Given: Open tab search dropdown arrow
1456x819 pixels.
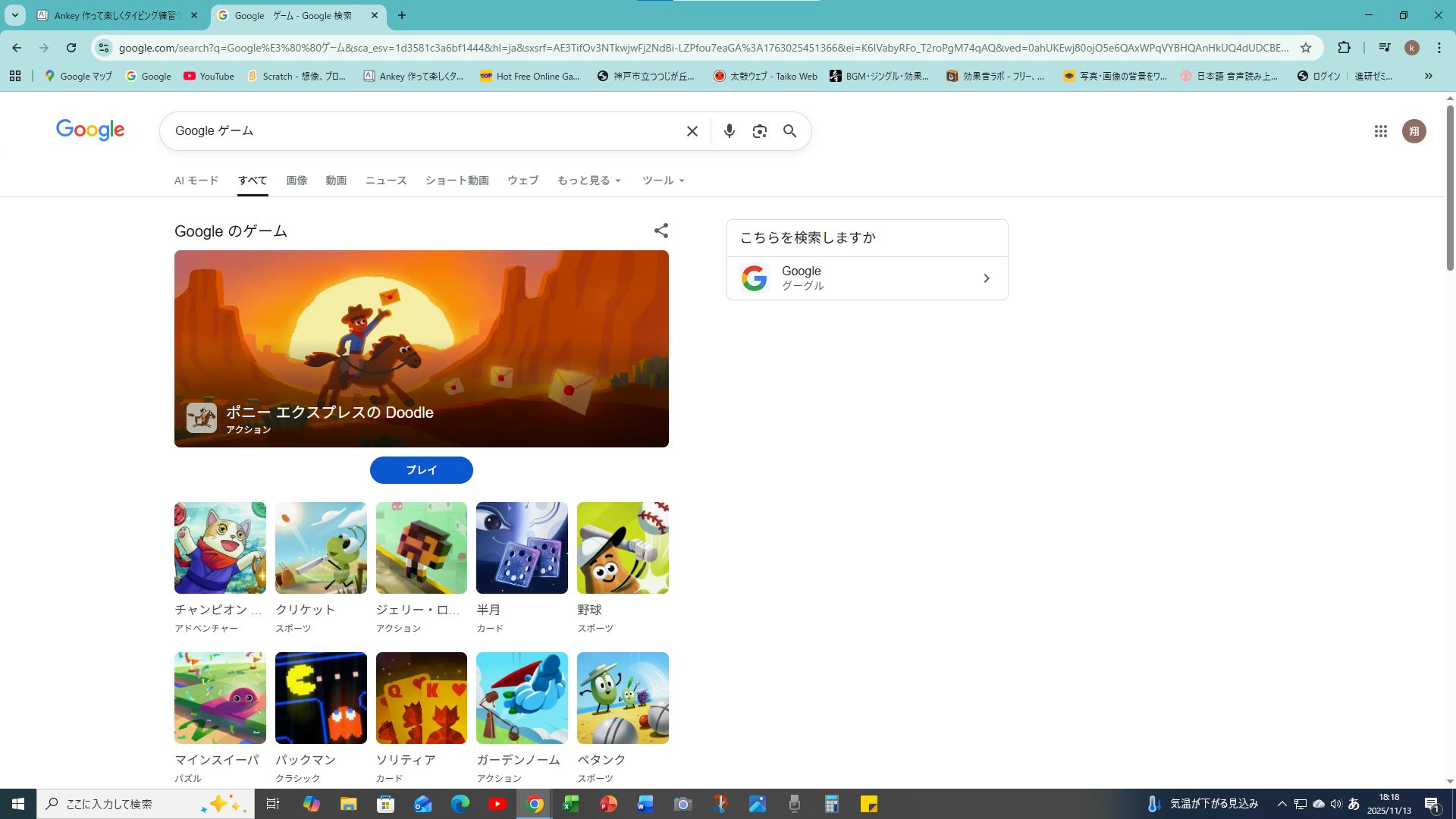Looking at the screenshot, I should [14, 15].
